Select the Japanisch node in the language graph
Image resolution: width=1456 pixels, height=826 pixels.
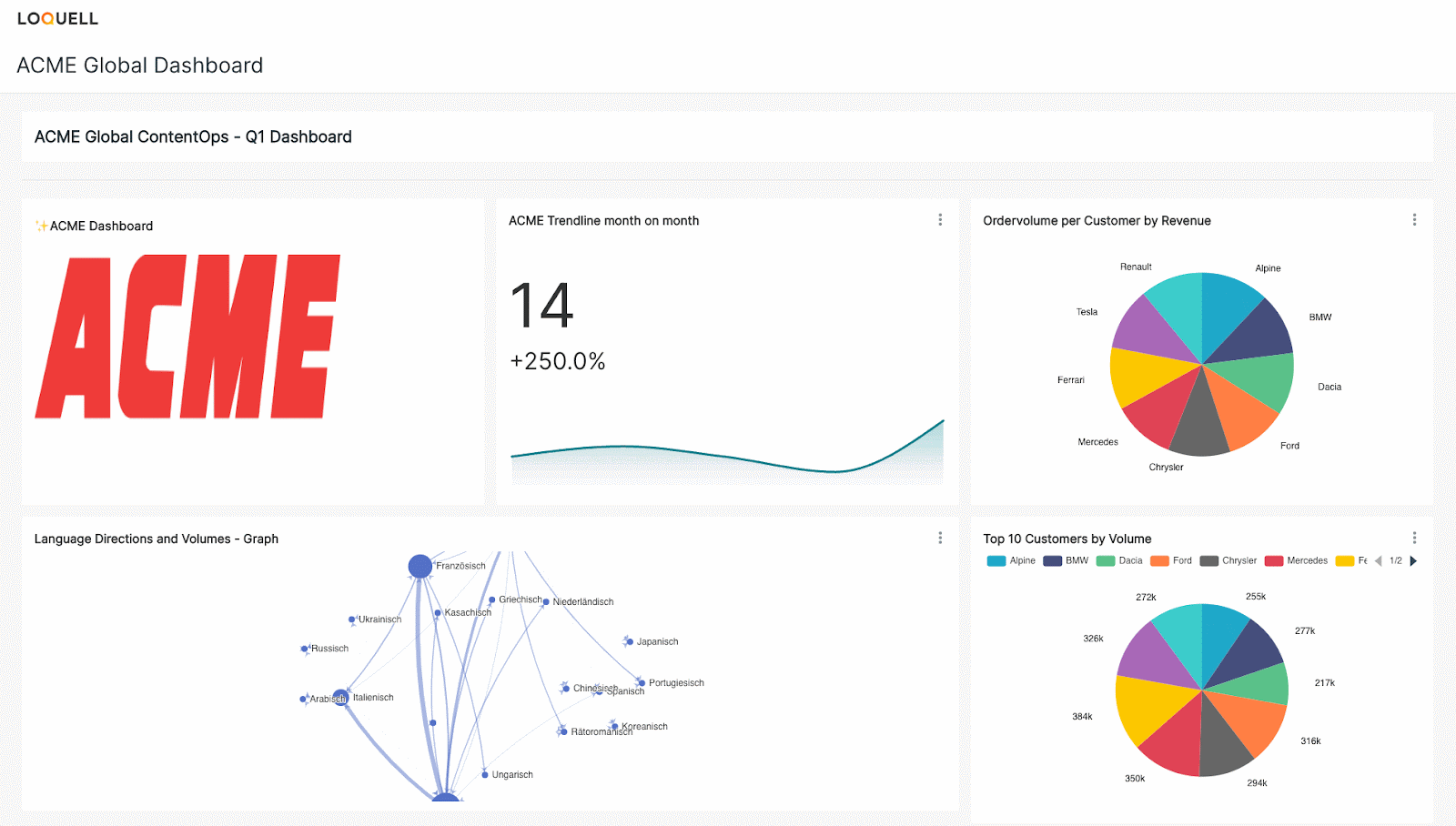629,641
